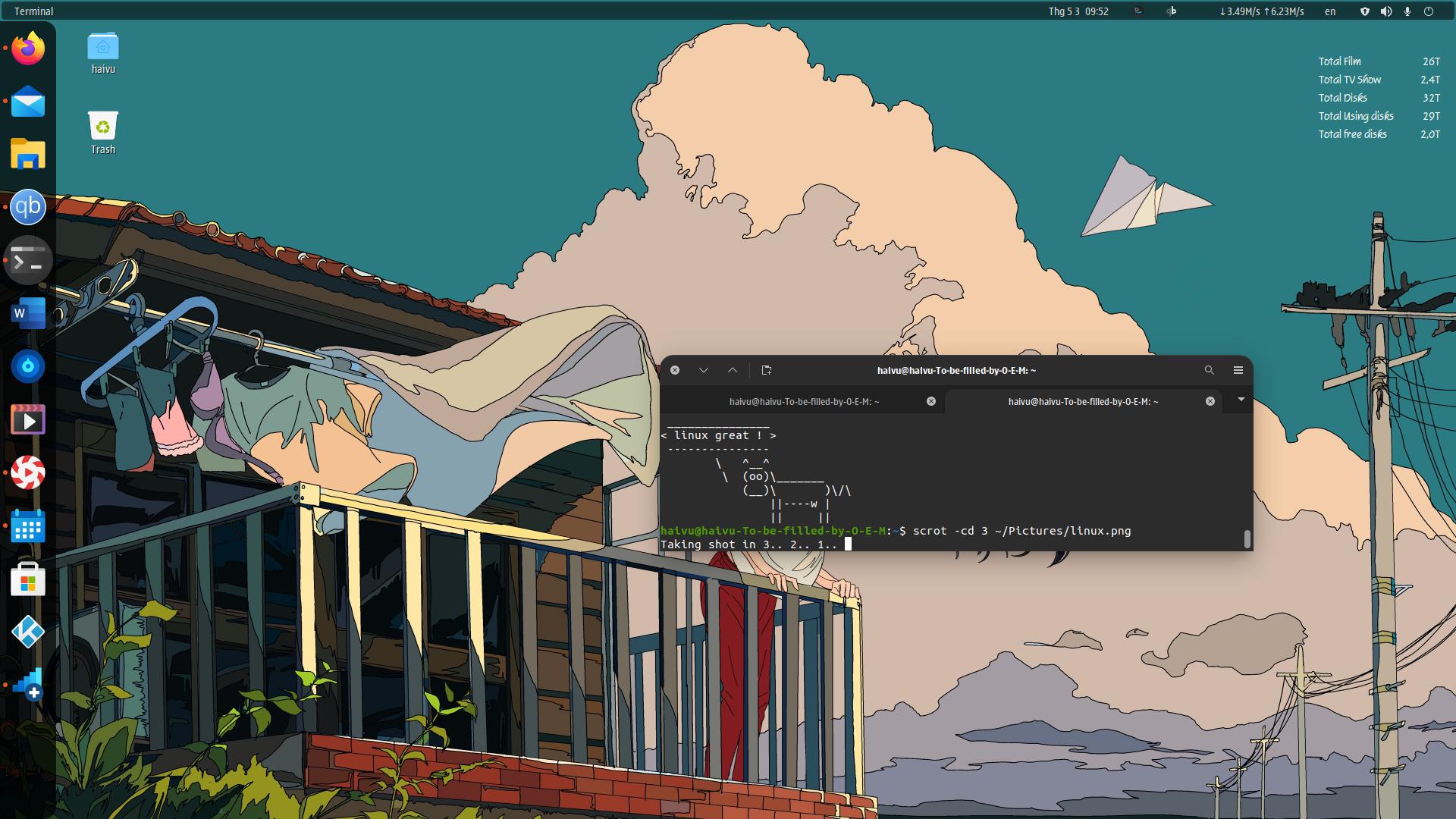Open the Calendar app in the dock

pos(28,526)
